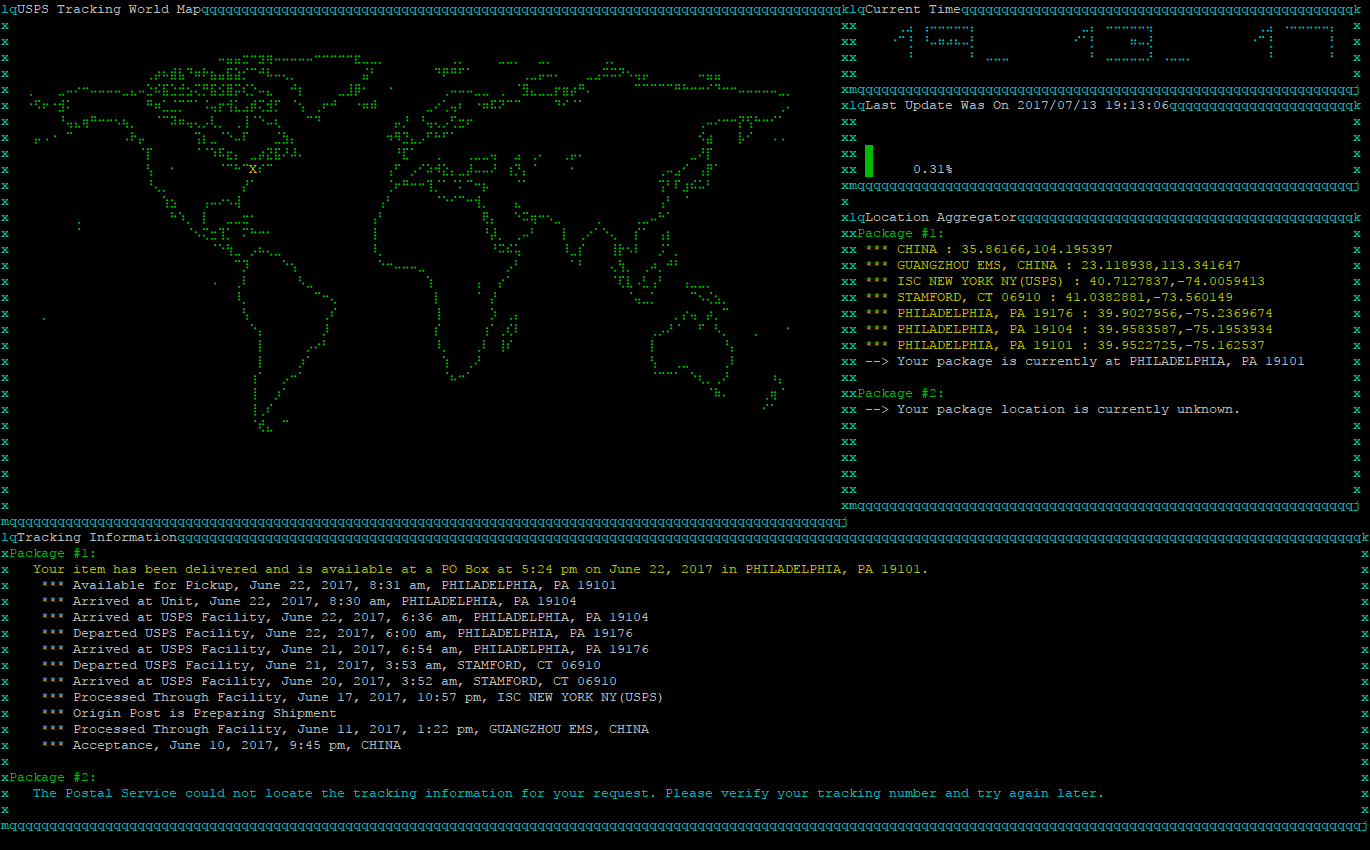Image resolution: width=1370 pixels, height=850 pixels.
Task: Select Arrived at USPS Facility, June 22, 6:36 am
Action: click(345, 617)
